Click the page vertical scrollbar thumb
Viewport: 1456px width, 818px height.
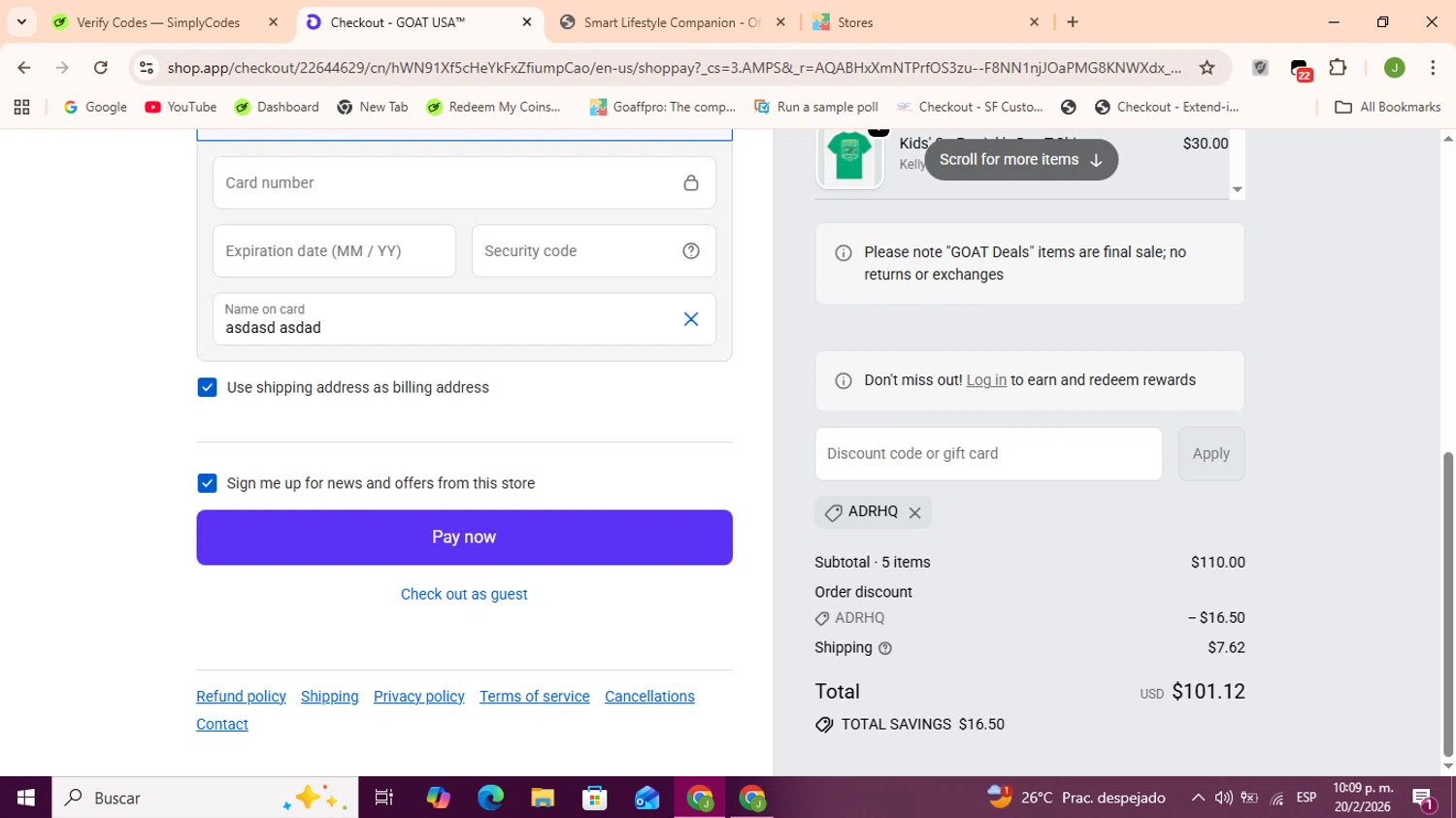pyautogui.click(x=1448, y=604)
